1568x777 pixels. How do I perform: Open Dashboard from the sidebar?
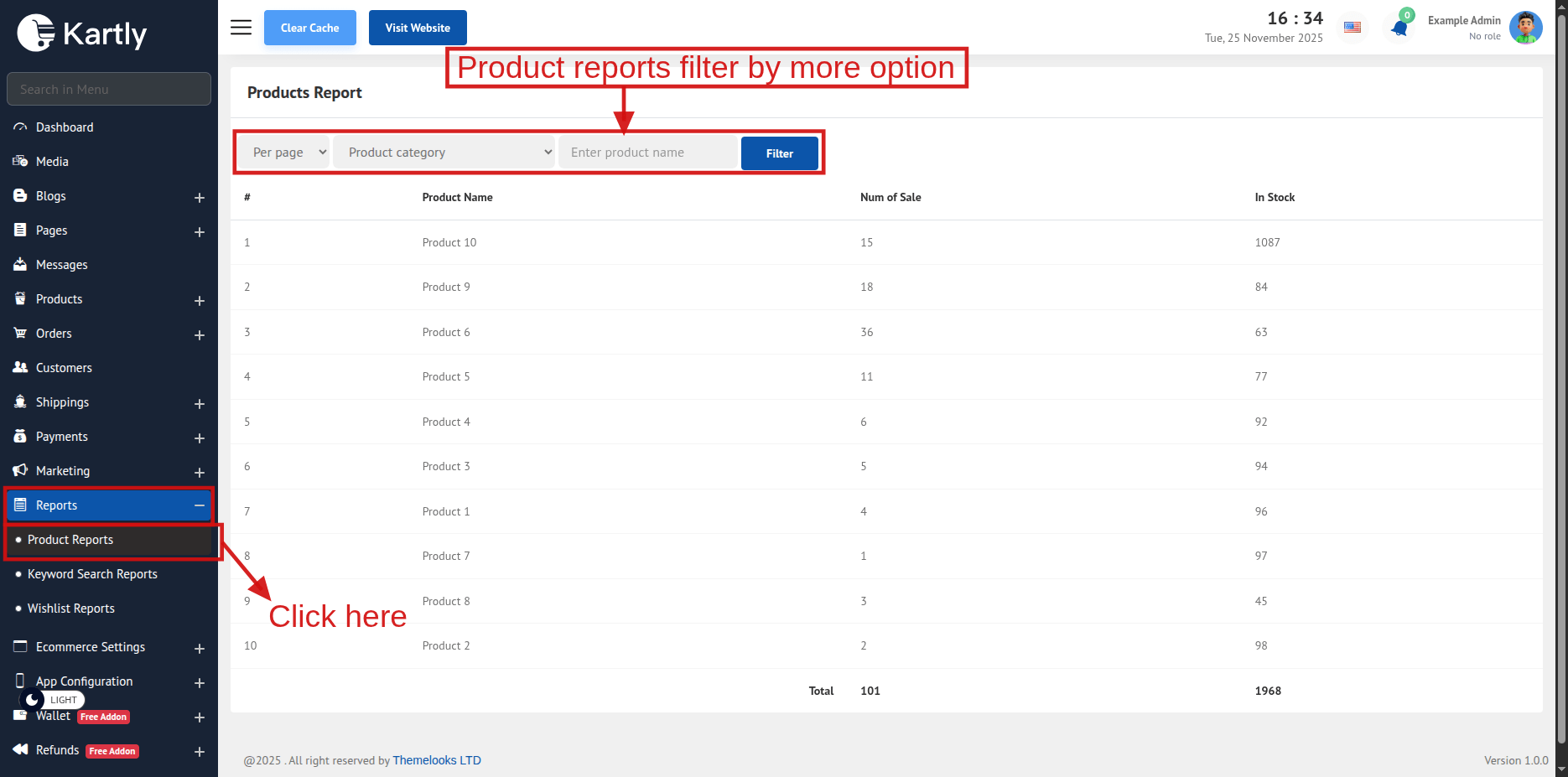[65, 127]
